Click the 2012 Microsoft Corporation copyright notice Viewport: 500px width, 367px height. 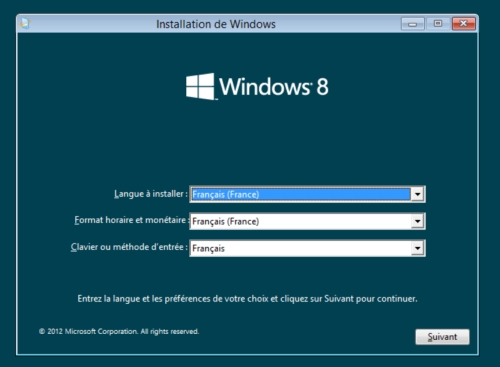(x=119, y=331)
